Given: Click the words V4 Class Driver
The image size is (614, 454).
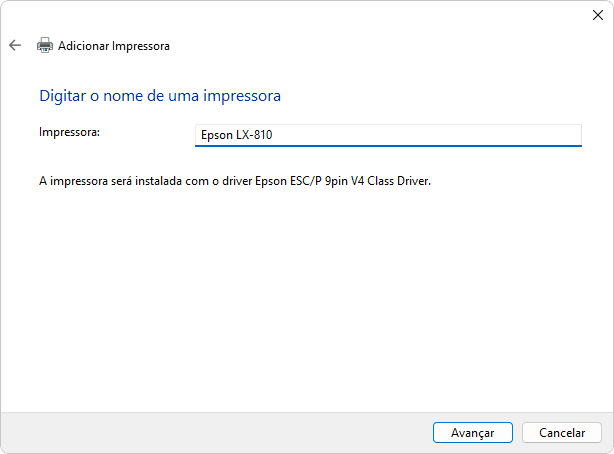Looking at the screenshot, I should coord(391,181).
